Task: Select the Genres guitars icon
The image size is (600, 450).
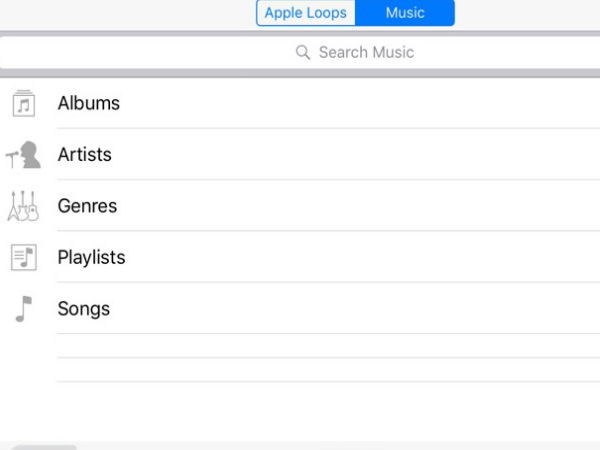Action: click(x=24, y=206)
